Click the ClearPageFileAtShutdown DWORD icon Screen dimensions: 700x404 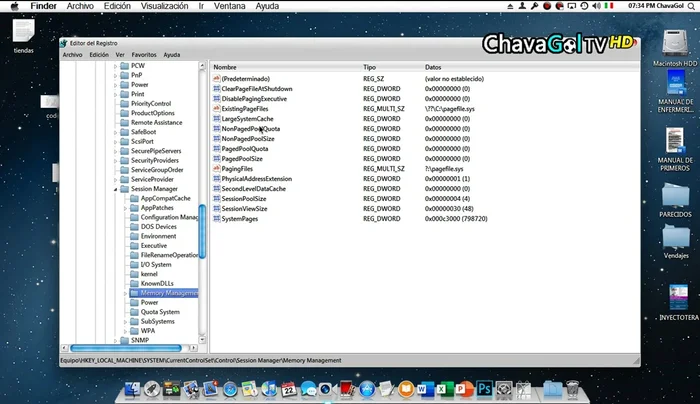point(217,88)
